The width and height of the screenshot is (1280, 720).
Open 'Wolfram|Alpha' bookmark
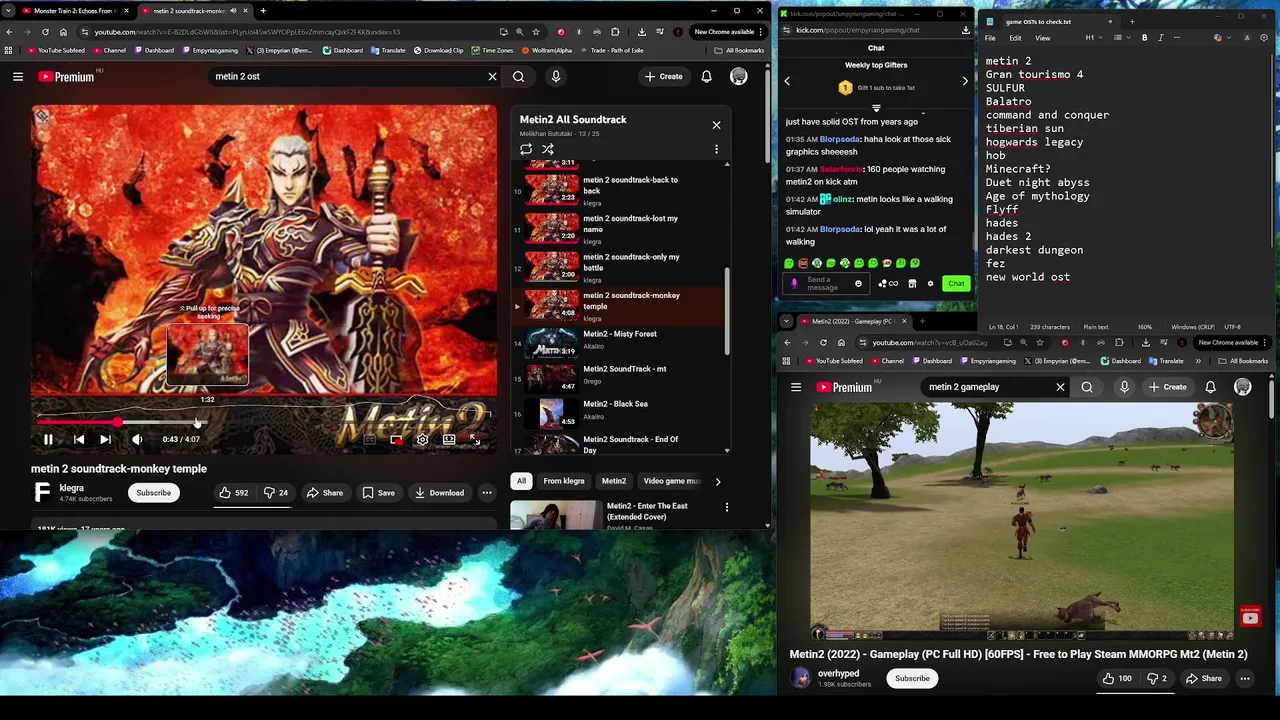[547, 50]
